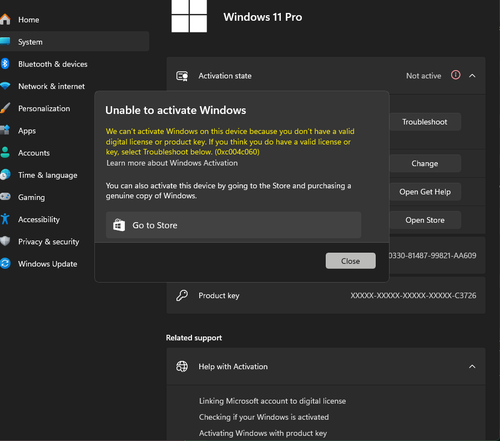The width and height of the screenshot is (500, 441).
Task: Click the yellow error message with code 0xc004c060
Action: click(230, 142)
